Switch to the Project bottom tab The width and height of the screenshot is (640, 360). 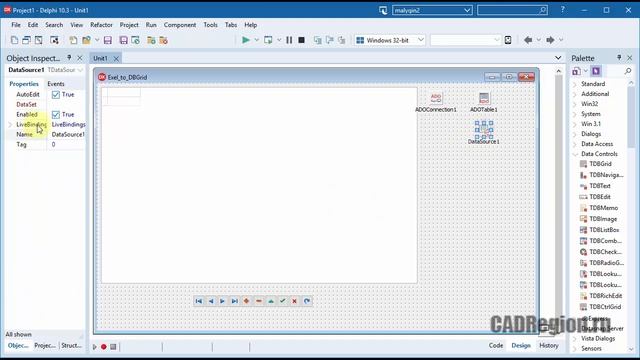pyautogui.click(x=45, y=345)
